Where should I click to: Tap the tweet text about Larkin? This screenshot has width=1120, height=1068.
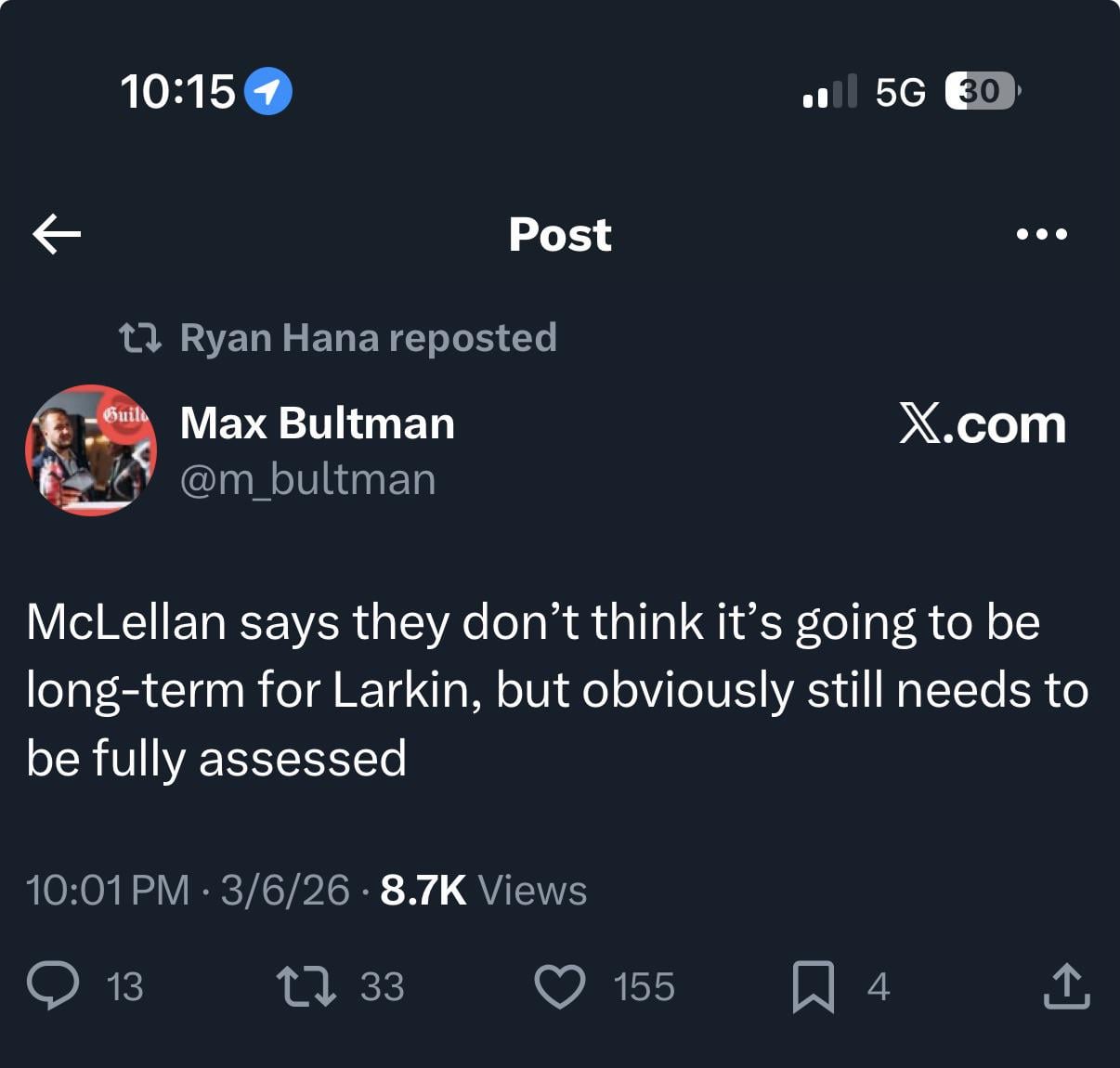[557, 690]
